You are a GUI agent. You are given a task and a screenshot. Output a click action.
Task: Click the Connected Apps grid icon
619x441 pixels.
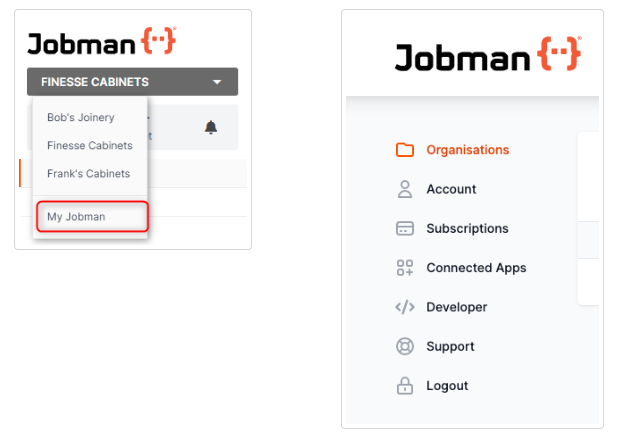(405, 268)
